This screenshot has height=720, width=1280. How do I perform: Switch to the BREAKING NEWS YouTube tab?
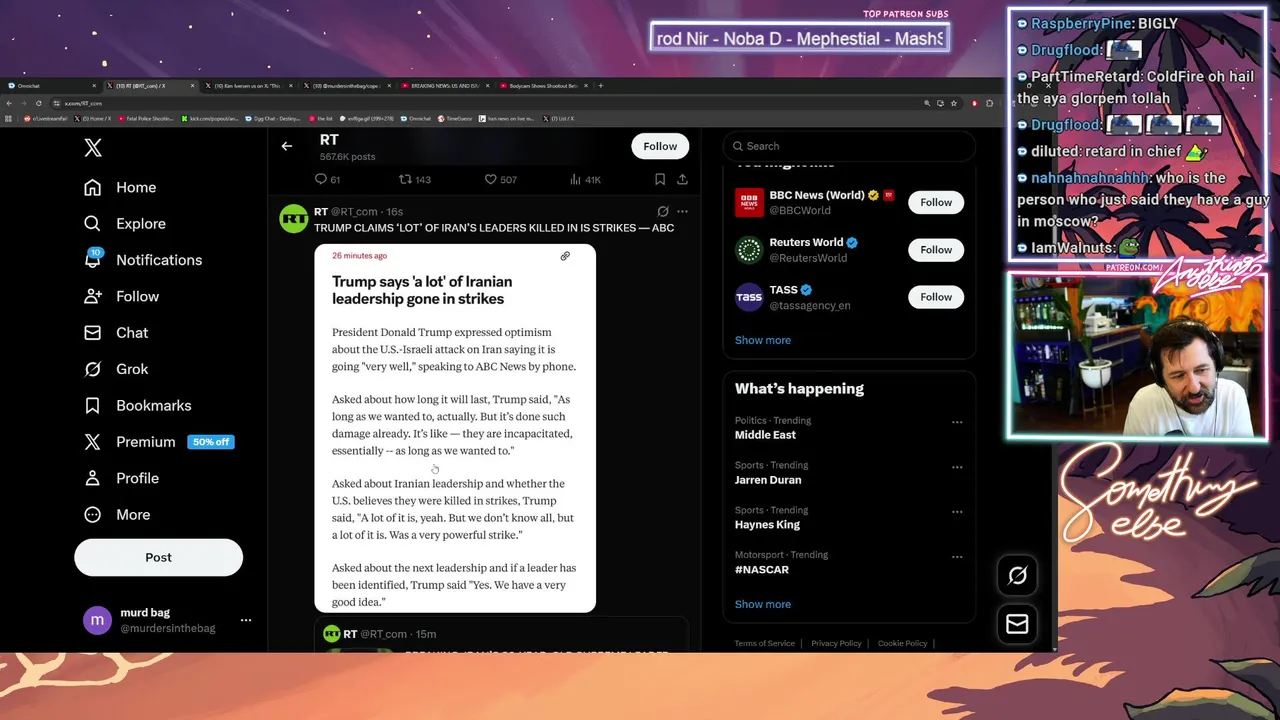click(x=444, y=86)
